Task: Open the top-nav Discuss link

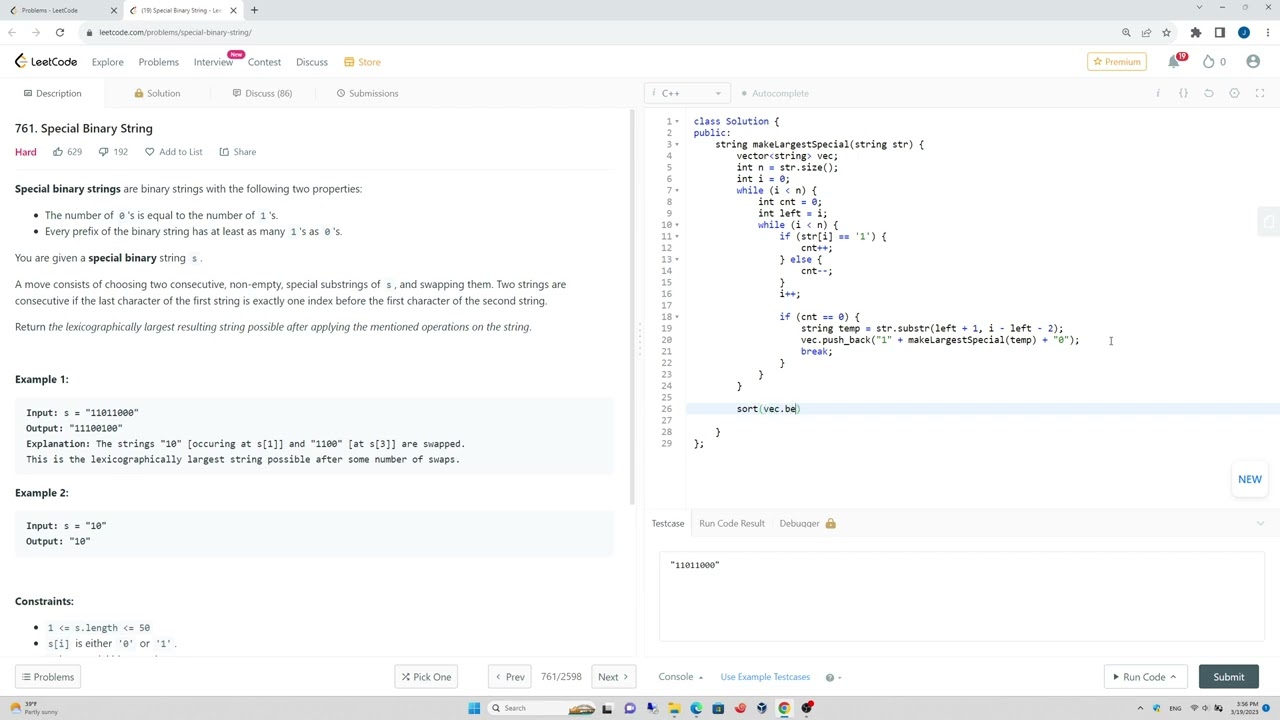Action: (x=312, y=62)
